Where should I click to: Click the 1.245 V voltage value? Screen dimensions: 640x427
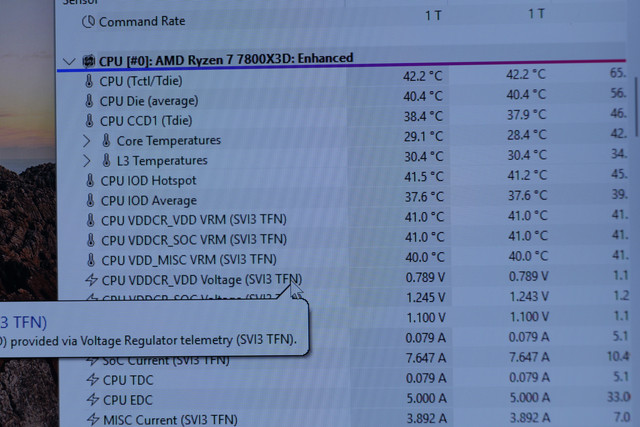point(425,298)
